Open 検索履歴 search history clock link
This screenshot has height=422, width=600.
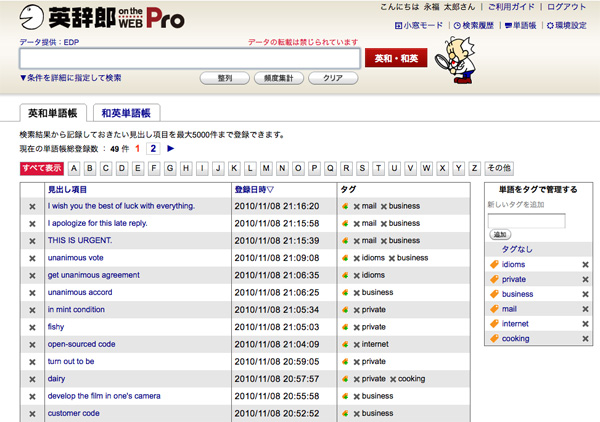[x=474, y=26]
